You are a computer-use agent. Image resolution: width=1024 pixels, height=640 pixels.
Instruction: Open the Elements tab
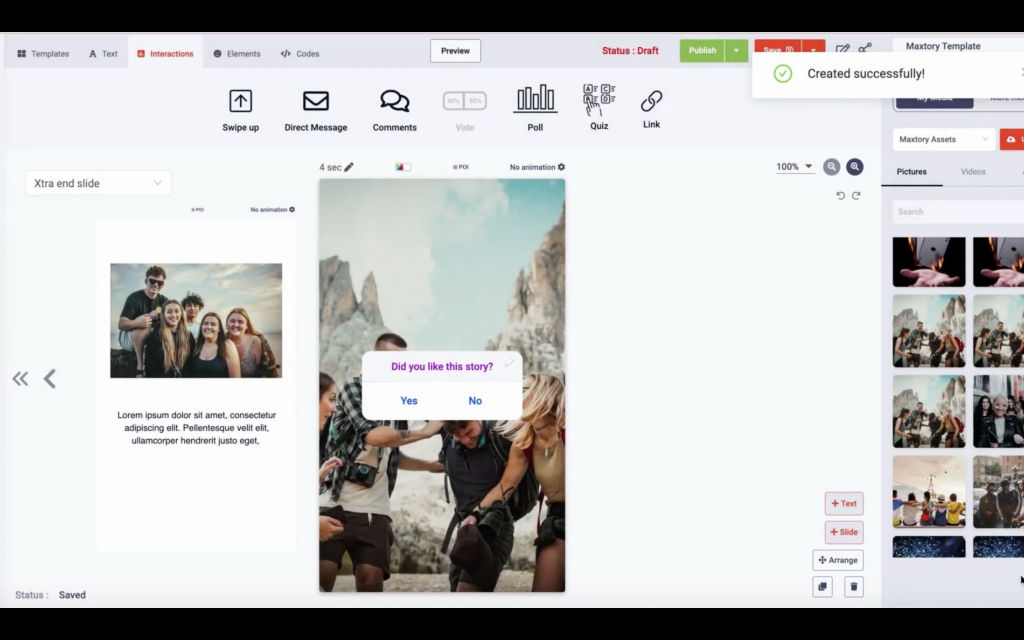point(236,54)
